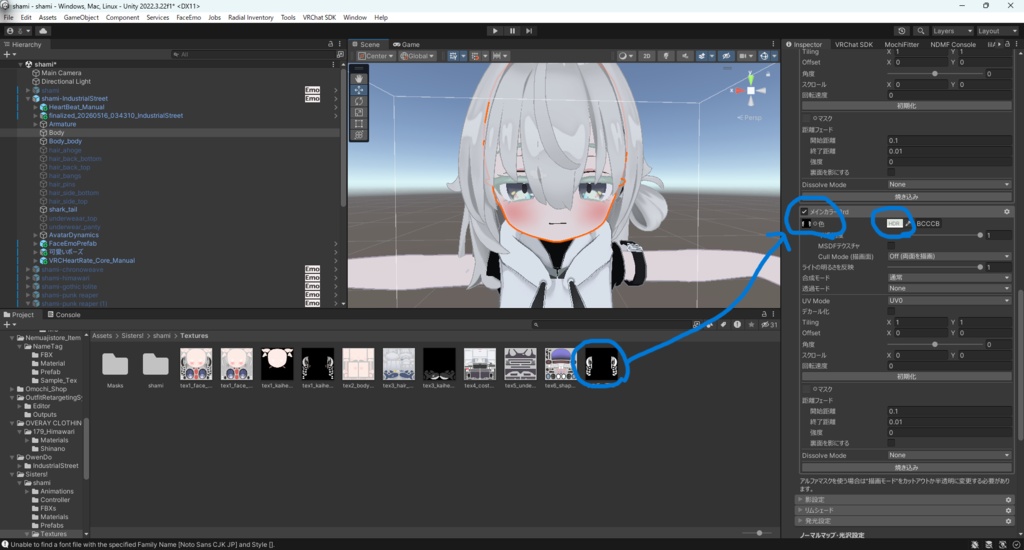Screen dimensions: 1024x550
Task: Toggle デカール化 checkbox
Action: [x=891, y=312]
